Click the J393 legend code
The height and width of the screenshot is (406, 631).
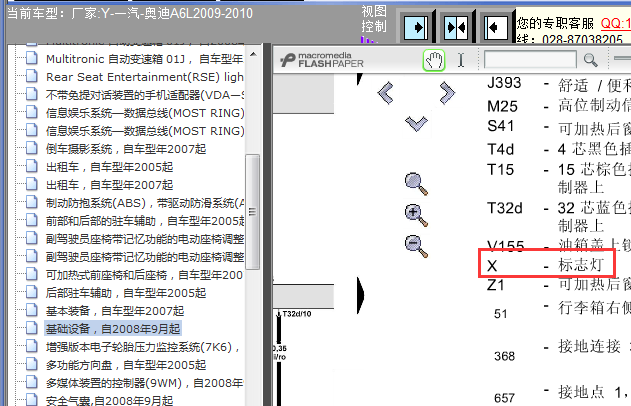click(x=504, y=83)
